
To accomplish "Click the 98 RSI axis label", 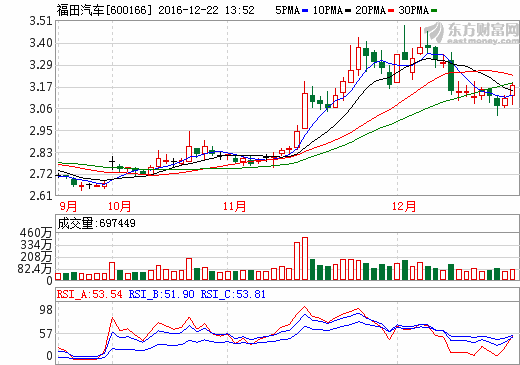I will [x=46, y=310].
